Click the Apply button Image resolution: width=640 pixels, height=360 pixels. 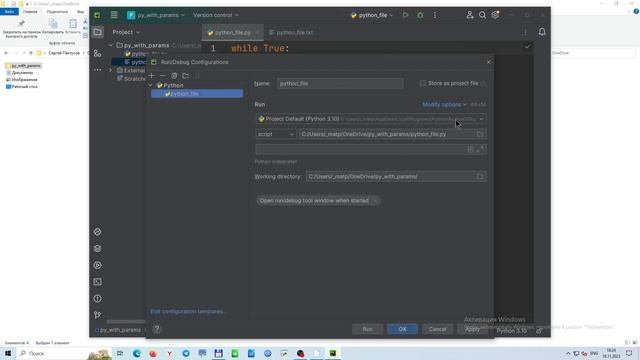(x=473, y=329)
